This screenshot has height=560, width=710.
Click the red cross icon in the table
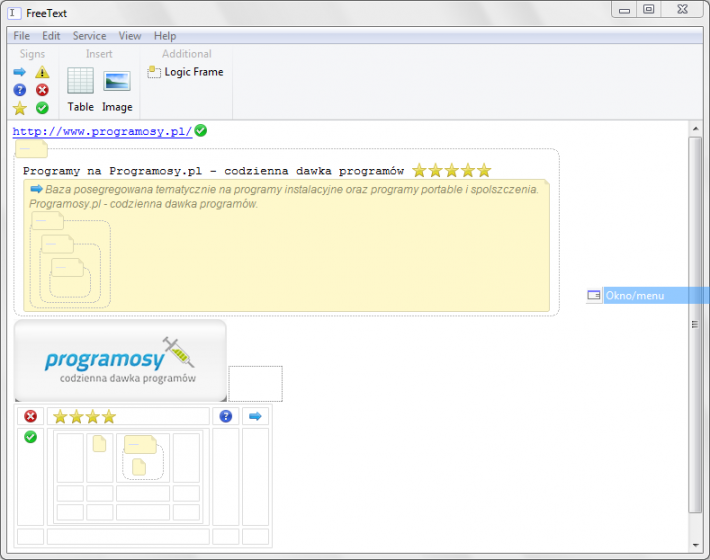click(x=30, y=416)
